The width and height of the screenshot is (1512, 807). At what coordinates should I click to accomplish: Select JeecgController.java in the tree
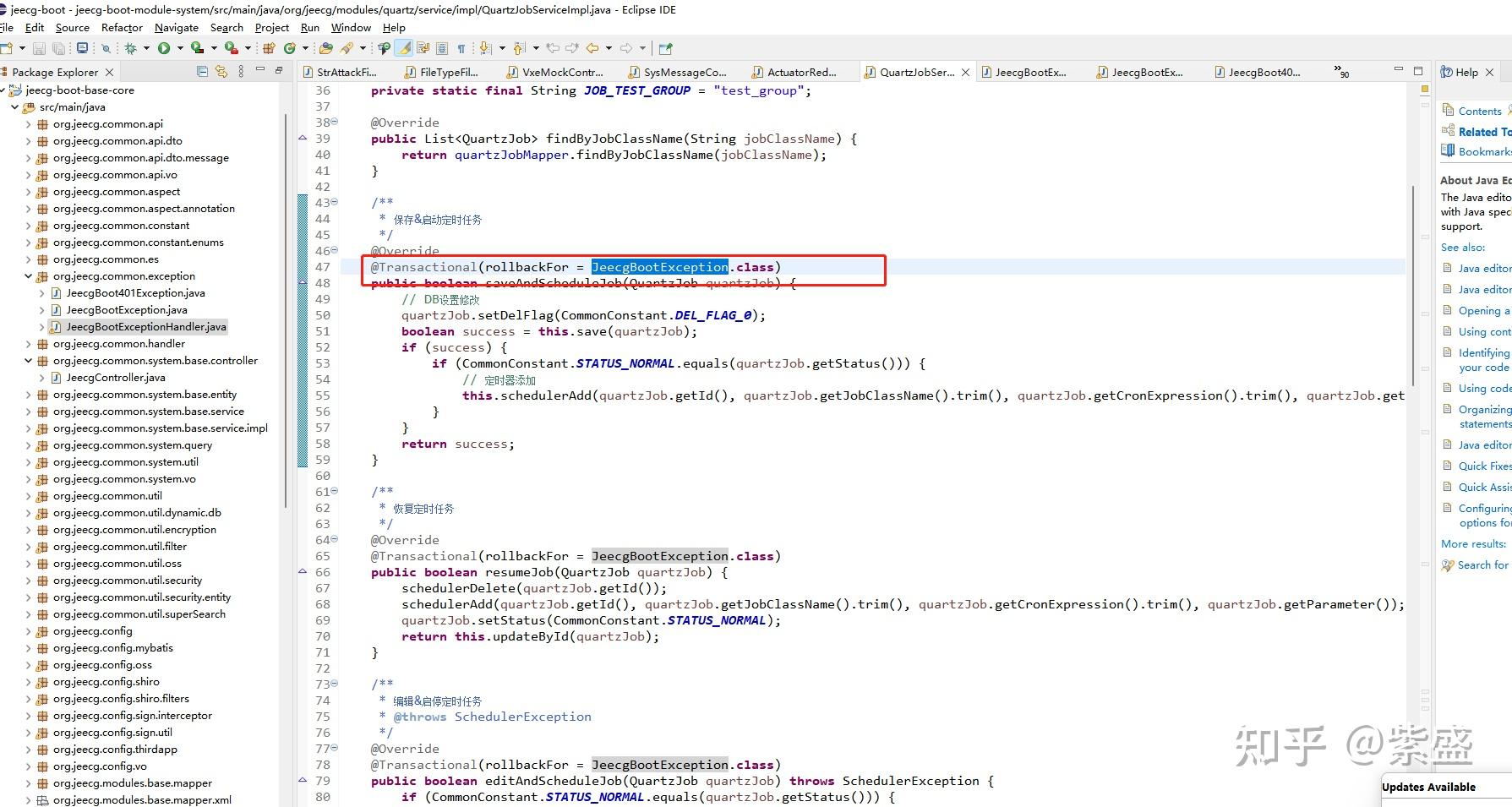(x=116, y=378)
